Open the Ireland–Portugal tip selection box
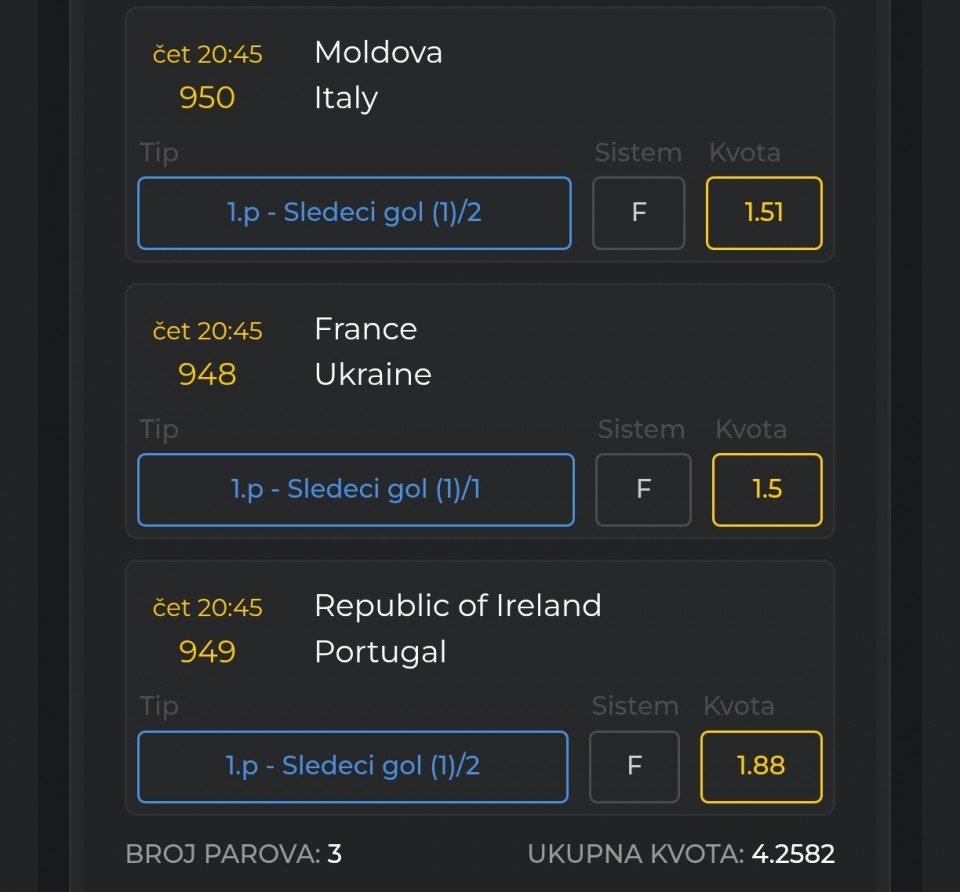Image resolution: width=960 pixels, height=892 pixels. [353, 767]
